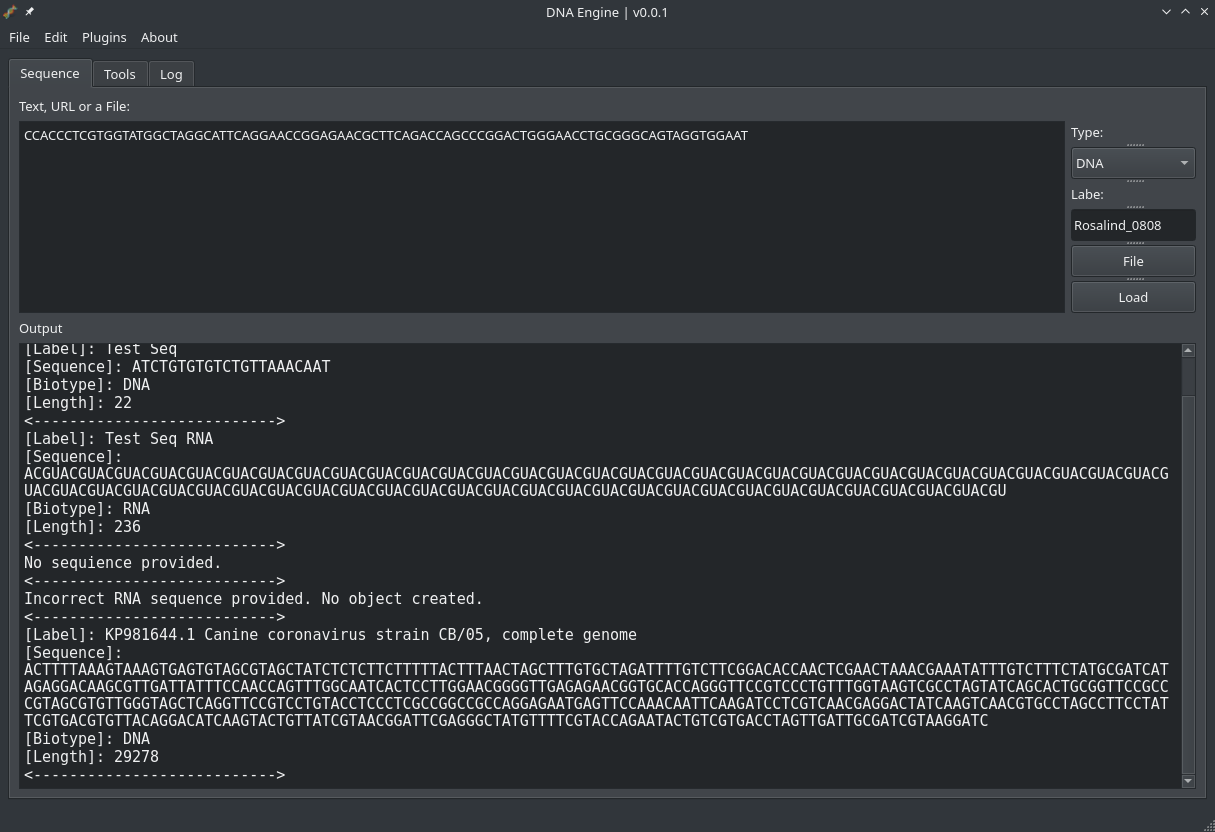Click the output scrollbar down arrow
This screenshot has height=832, width=1215.
(1188, 781)
